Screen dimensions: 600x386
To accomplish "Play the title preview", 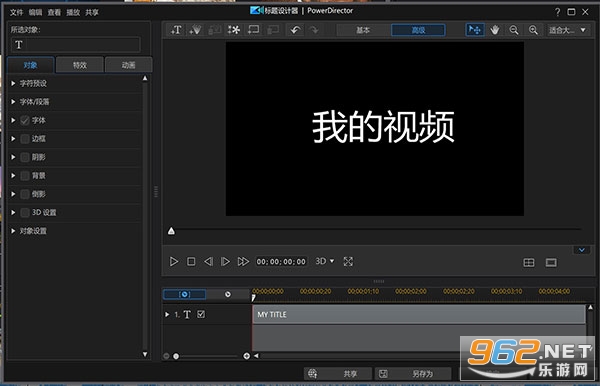I will click(173, 262).
